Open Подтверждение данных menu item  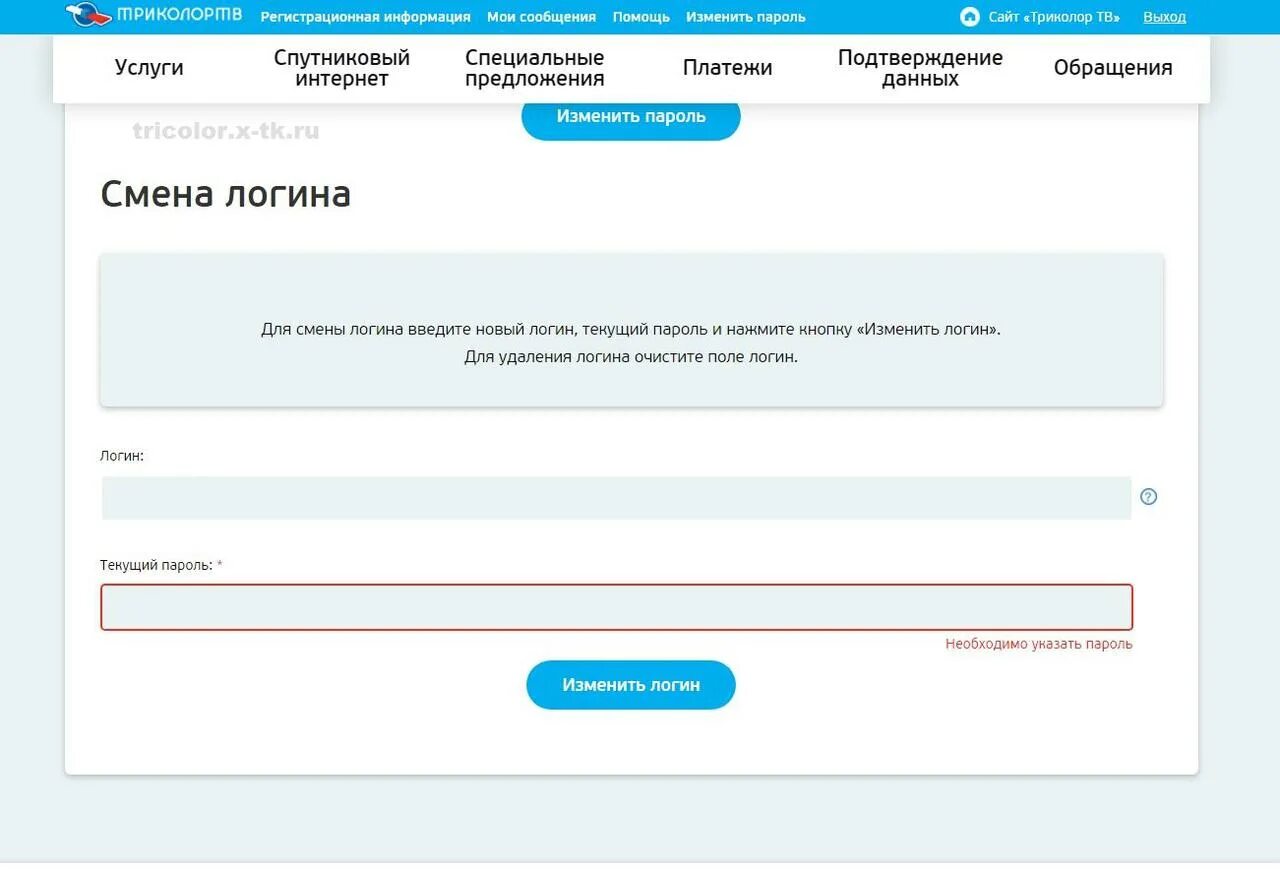pos(920,68)
